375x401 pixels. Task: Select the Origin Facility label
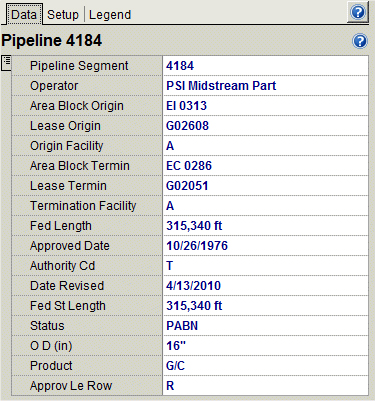pyautogui.click(x=67, y=146)
